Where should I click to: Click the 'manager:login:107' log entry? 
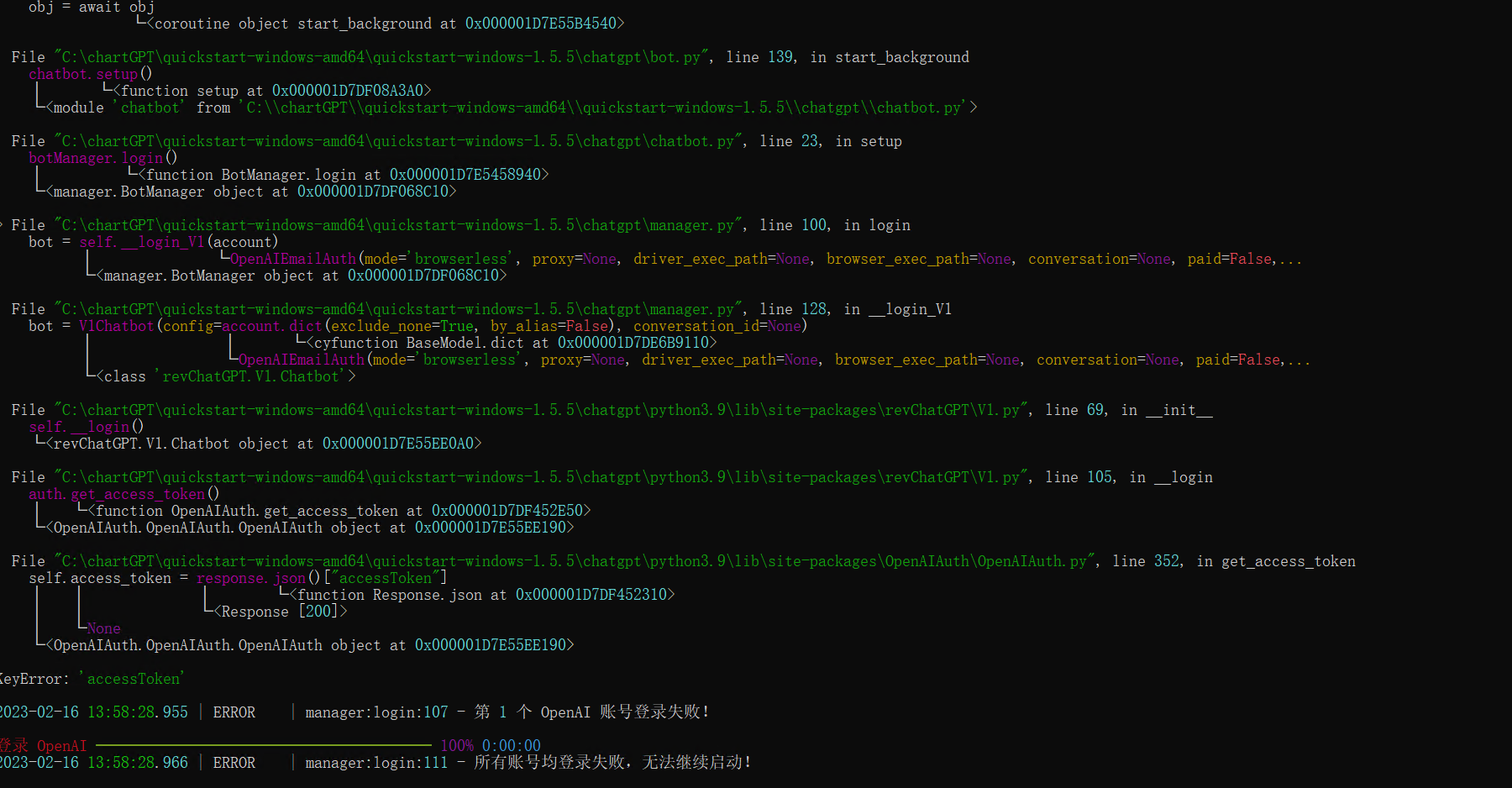coord(377,712)
